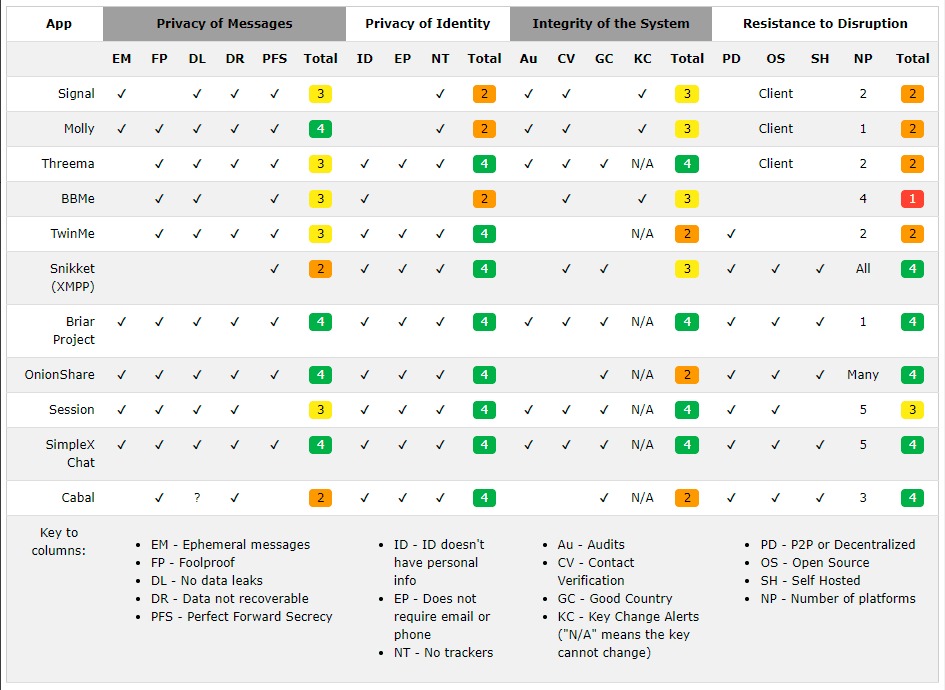Click the N/A key change cell for Cabal
Viewport: 945px width, 690px height.
point(642,498)
